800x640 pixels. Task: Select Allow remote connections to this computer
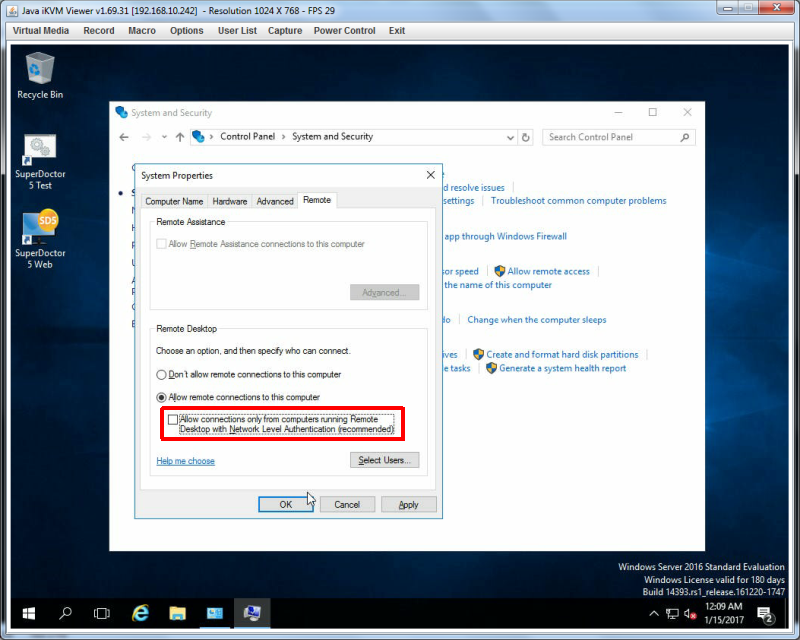[x=161, y=397]
